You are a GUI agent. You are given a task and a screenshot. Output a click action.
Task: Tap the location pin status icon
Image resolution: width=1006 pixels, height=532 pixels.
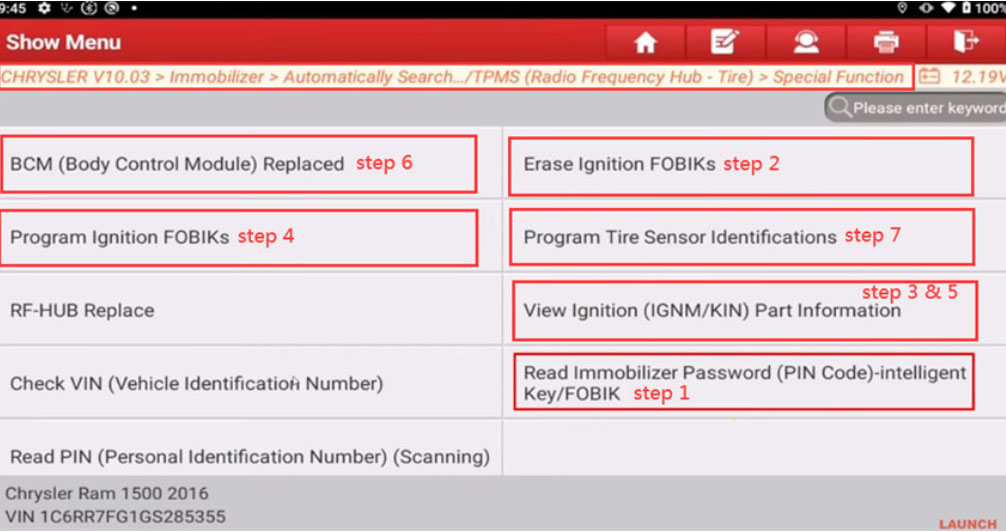[902, 8]
